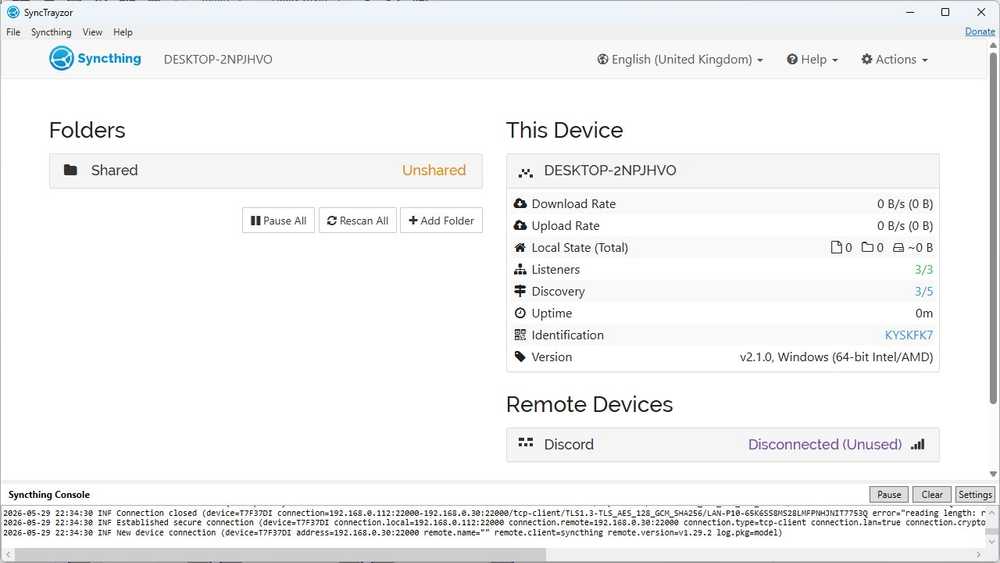Open the console Settings button
Image resolution: width=1000 pixels, height=563 pixels.
[x=974, y=494]
